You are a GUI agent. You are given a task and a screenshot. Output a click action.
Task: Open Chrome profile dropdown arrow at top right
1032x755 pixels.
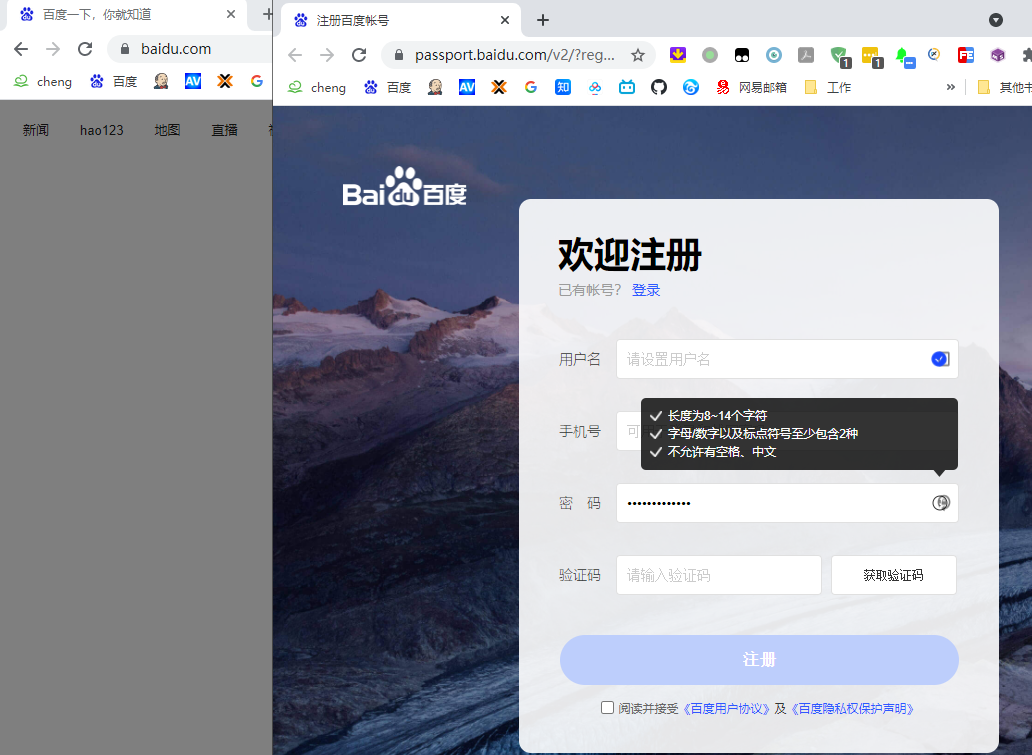coord(996,20)
